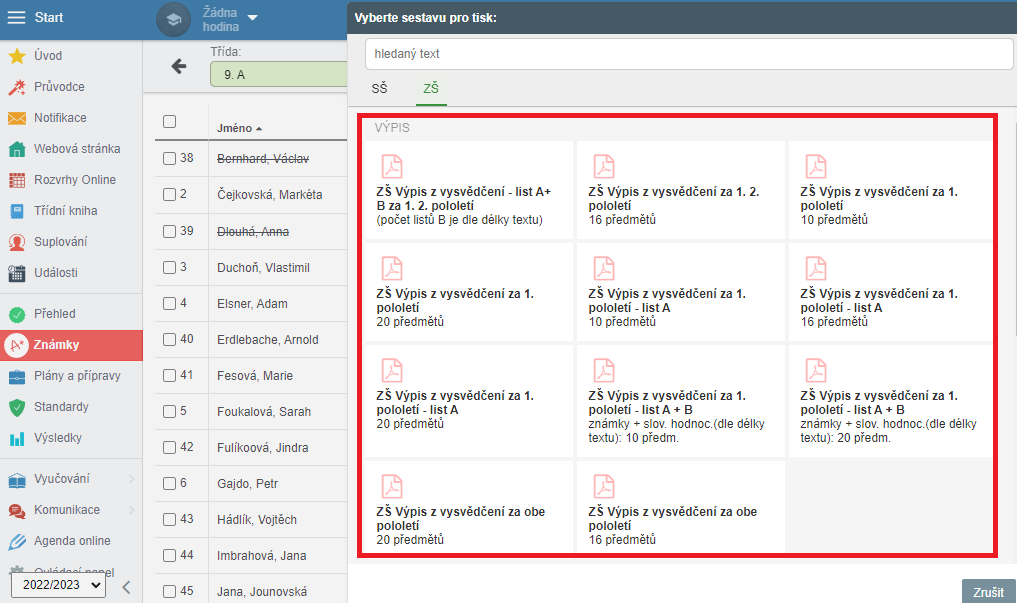Screen dimensions: 1017x603
Task: Click the graduation cap lesson icon
Action: pos(174,19)
